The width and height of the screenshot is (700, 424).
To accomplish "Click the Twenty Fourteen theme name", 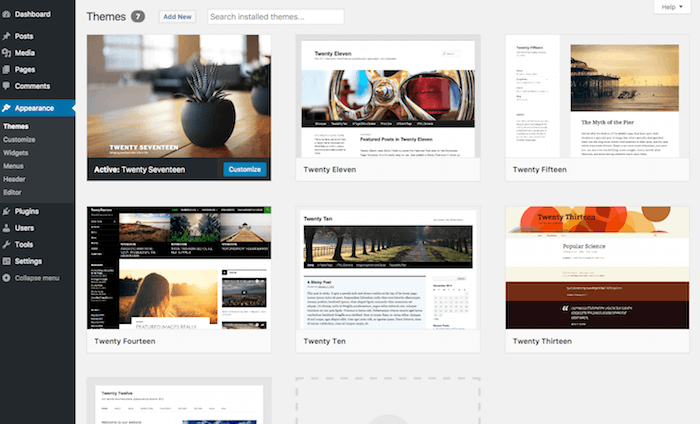I will pos(125,341).
